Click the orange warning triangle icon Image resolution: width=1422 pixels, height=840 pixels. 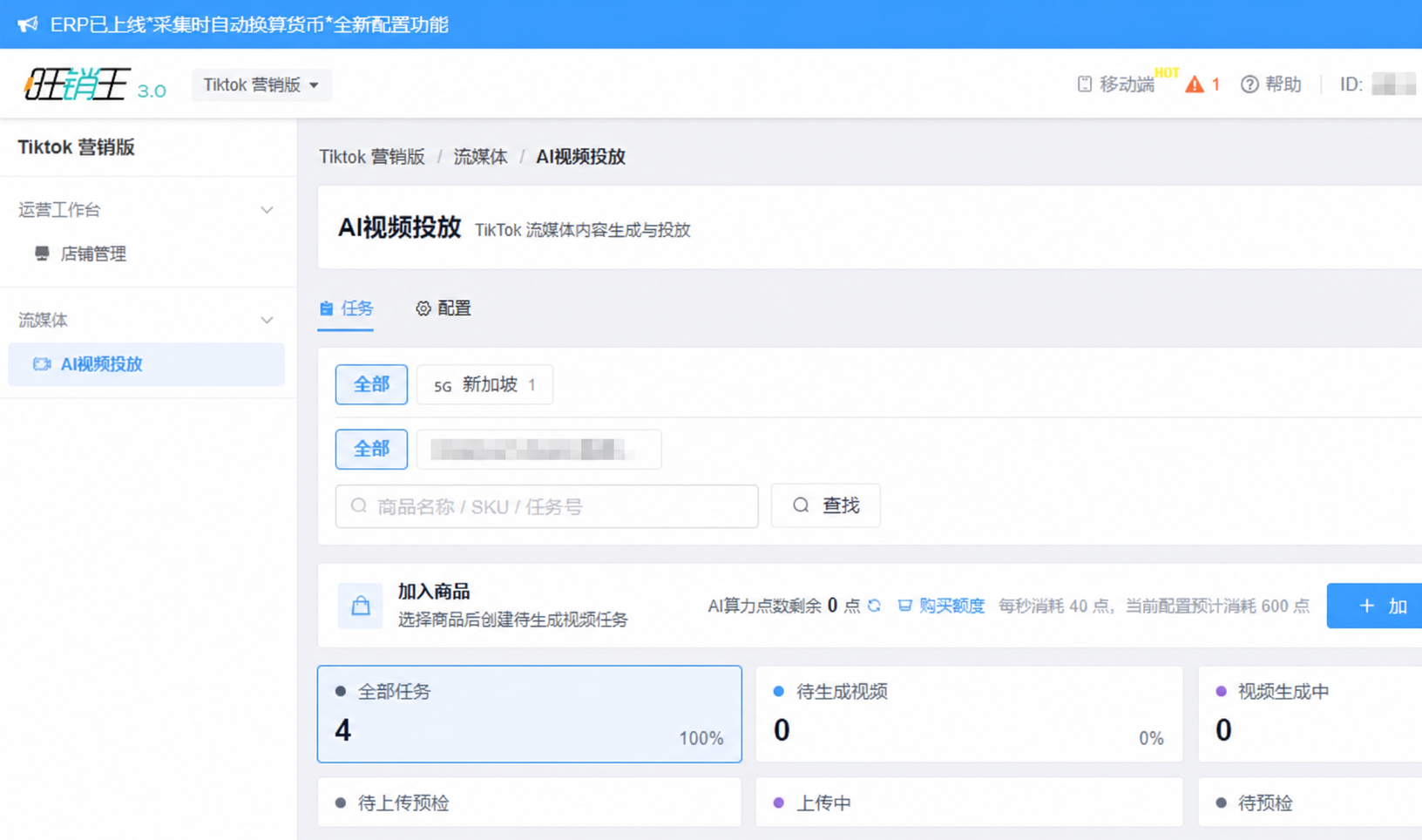(x=1194, y=85)
